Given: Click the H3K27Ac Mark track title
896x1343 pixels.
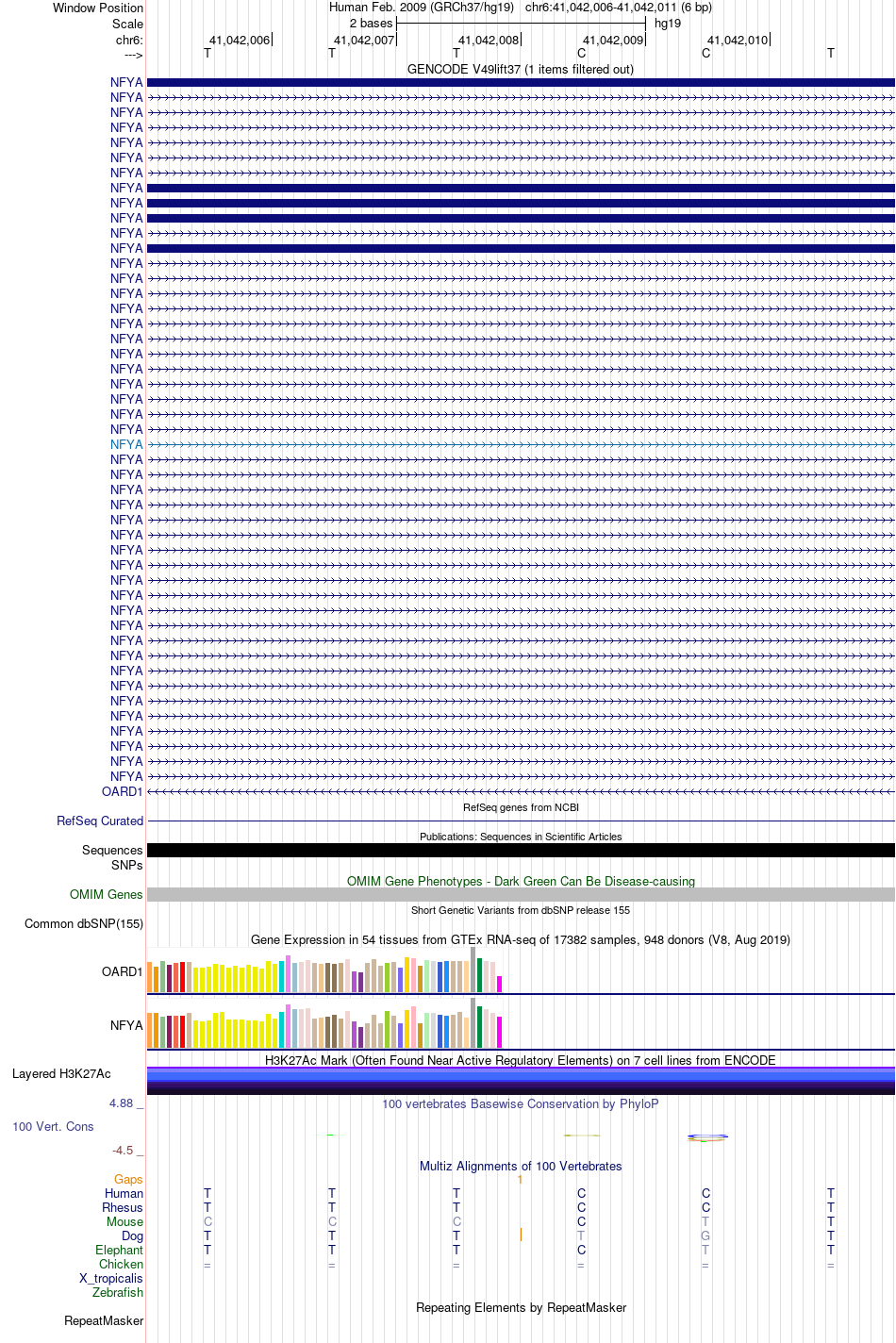Looking at the screenshot, I should [521, 1060].
